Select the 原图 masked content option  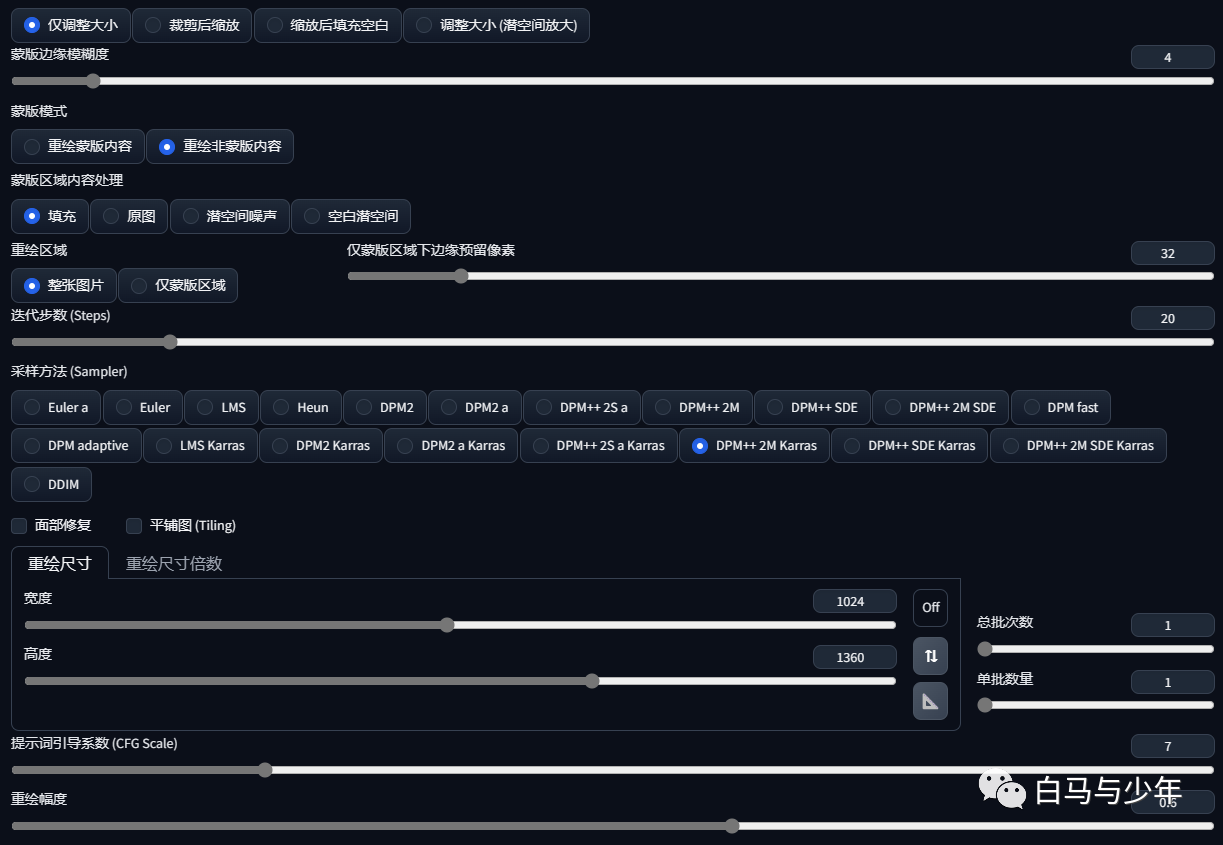coord(129,216)
